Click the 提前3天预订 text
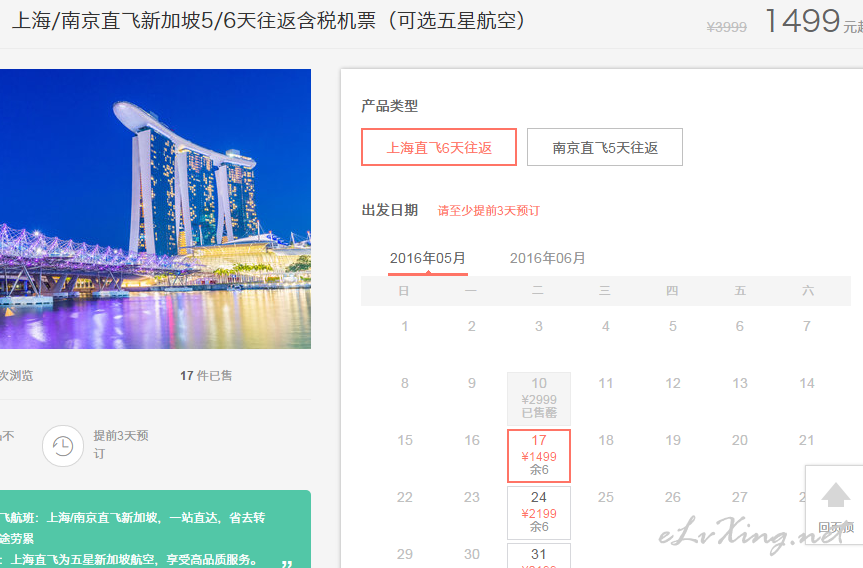The height and width of the screenshot is (568, 863). [x=121, y=445]
